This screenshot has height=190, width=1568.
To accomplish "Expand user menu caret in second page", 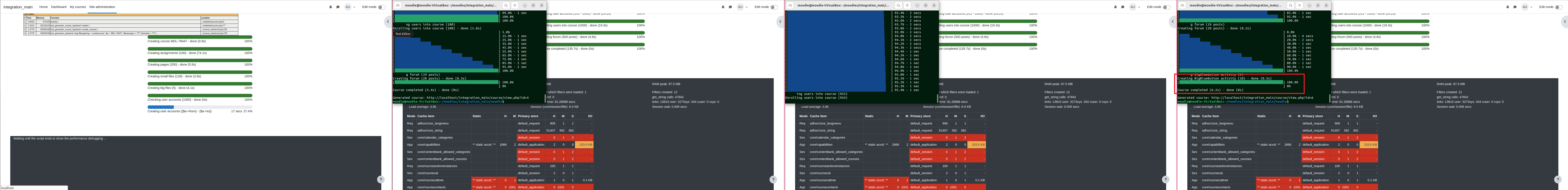I will click(747, 7).
